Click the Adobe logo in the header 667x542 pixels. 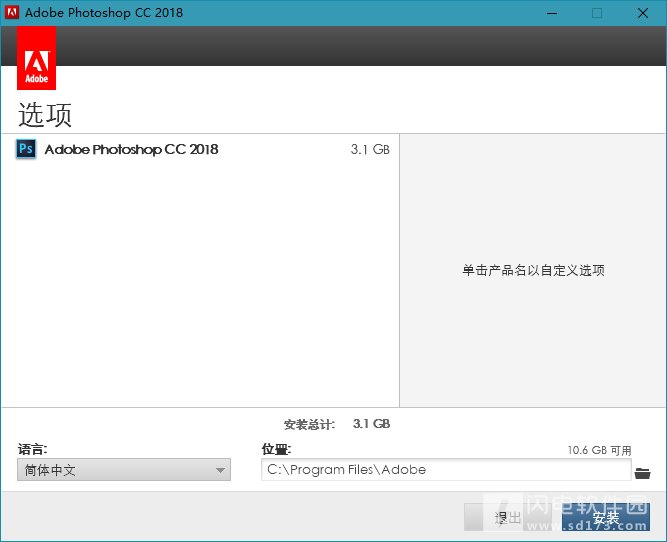37,58
